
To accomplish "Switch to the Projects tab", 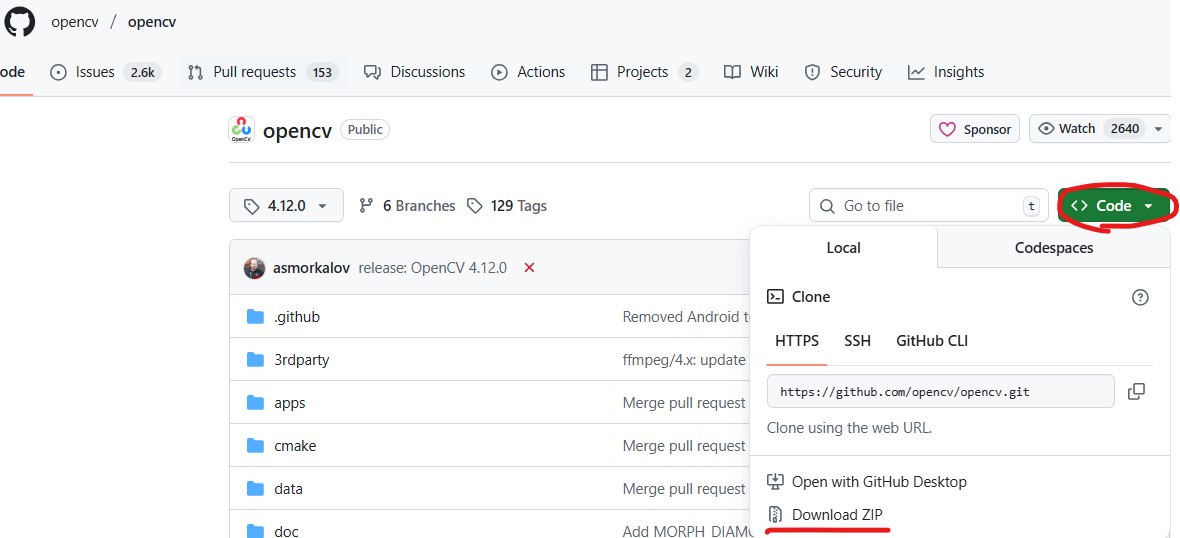I will (x=644, y=72).
